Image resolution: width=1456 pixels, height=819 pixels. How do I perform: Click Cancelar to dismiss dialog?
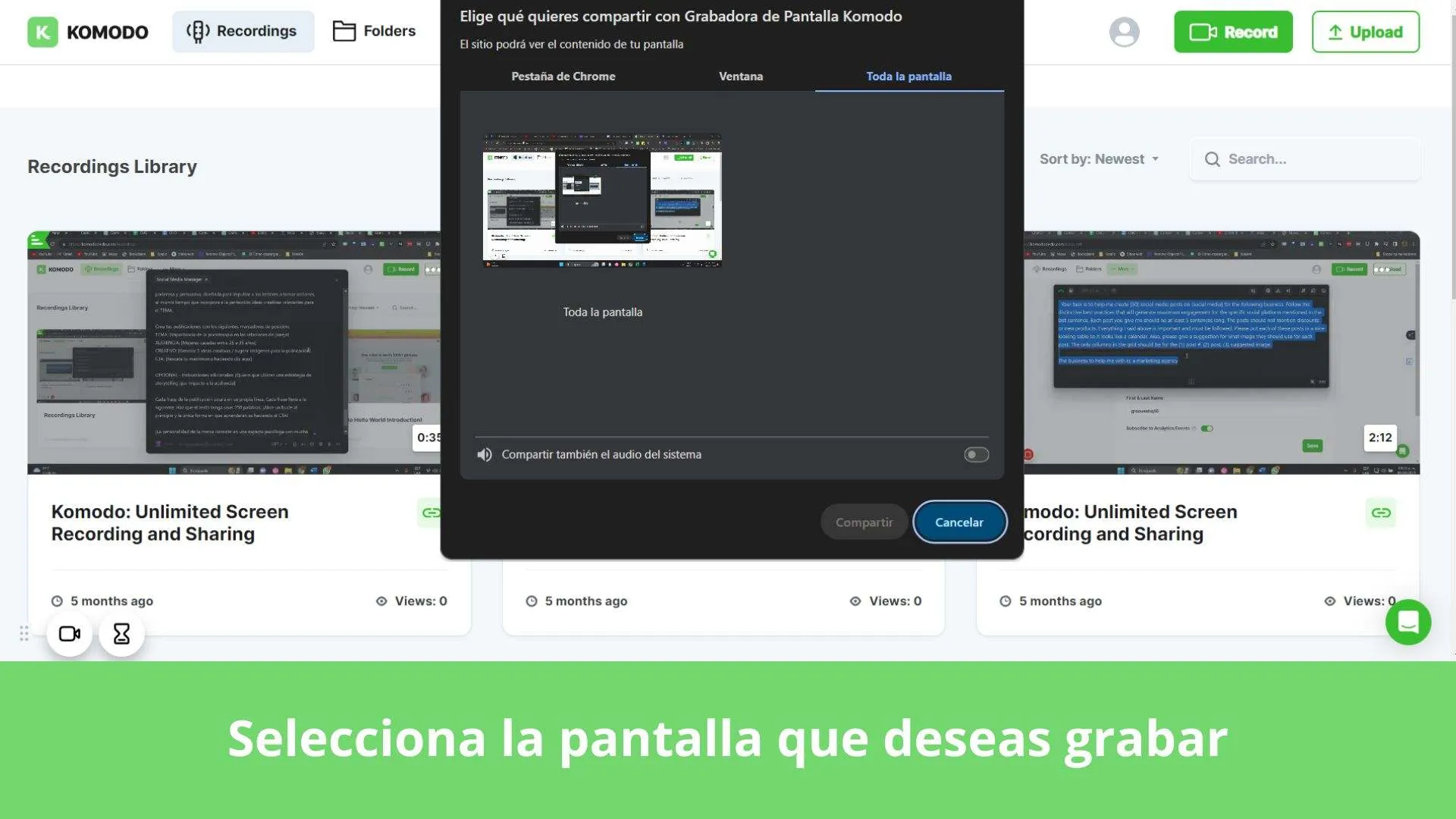click(x=958, y=521)
